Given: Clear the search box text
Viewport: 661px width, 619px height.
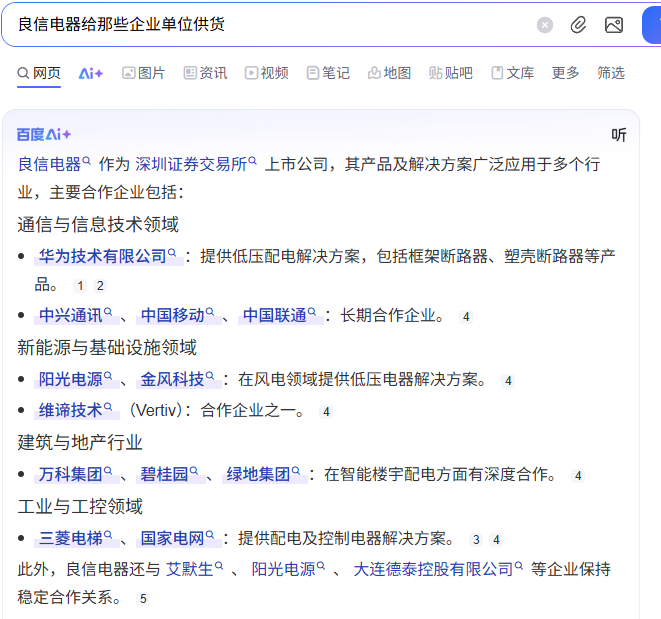Looking at the screenshot, I should pyautogui.click(x=545, y=25).
